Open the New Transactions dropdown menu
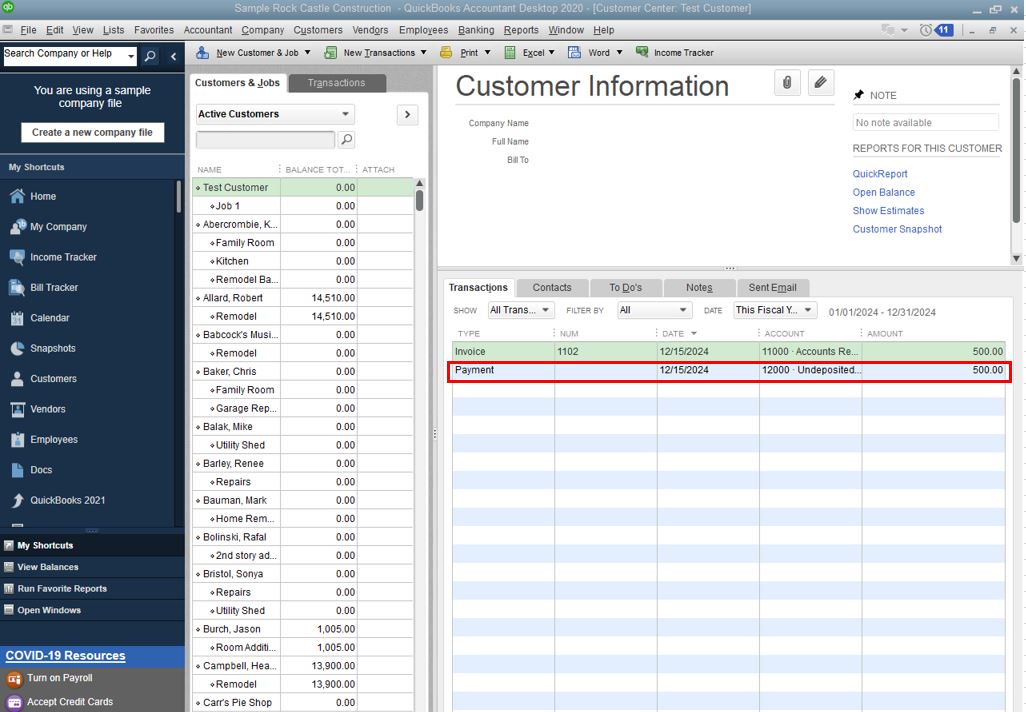The width and height of the screenshot is (1026, 712). click(376, 53)
